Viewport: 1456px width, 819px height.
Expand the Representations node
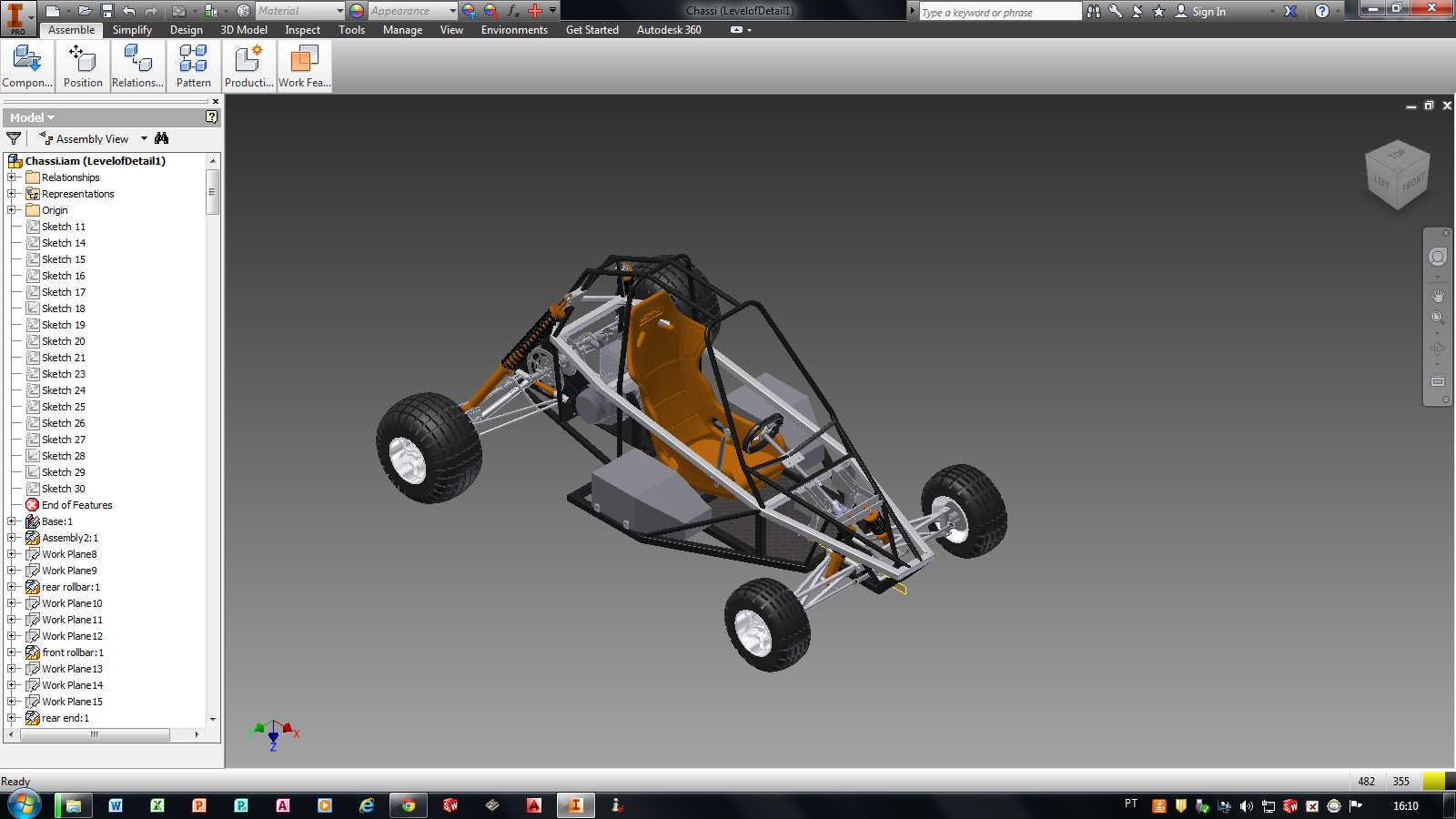pyautogui.click(x=12, y=194)
